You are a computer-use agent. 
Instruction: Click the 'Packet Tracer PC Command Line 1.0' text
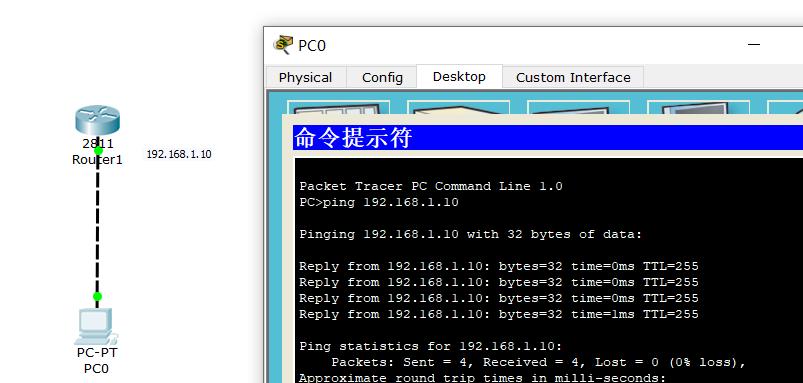pyautogui.click(x=431, y=186)
